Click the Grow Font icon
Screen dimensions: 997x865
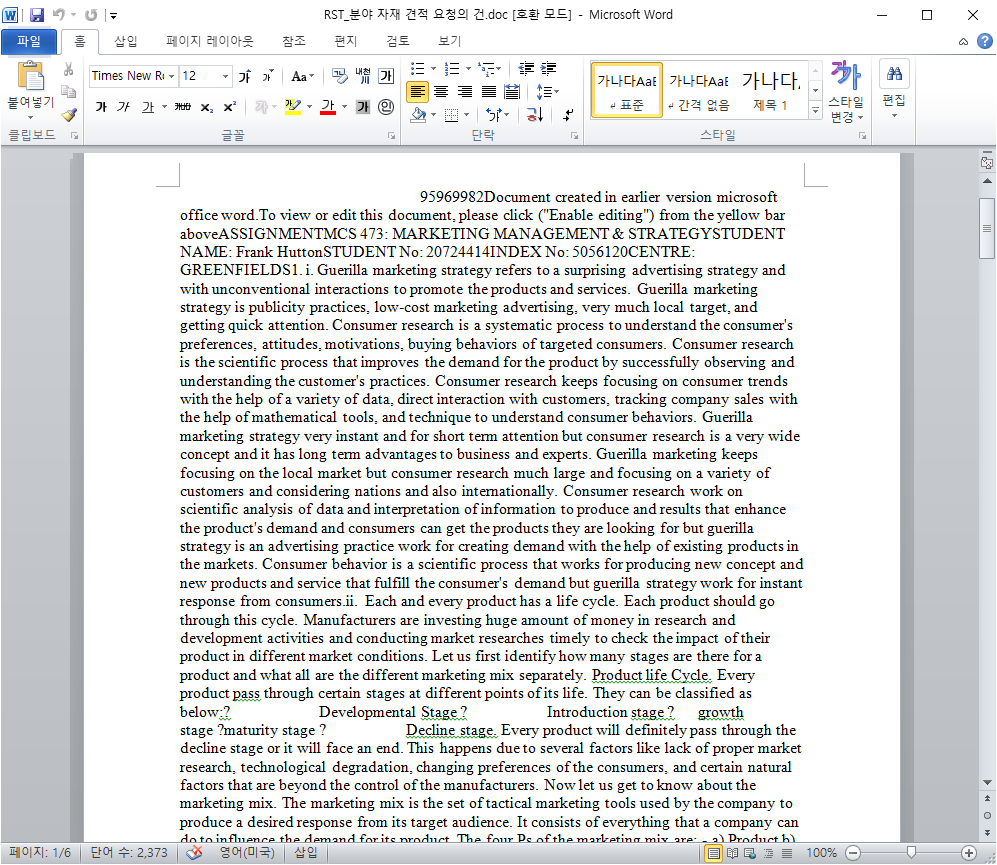(x=245, y=76)
